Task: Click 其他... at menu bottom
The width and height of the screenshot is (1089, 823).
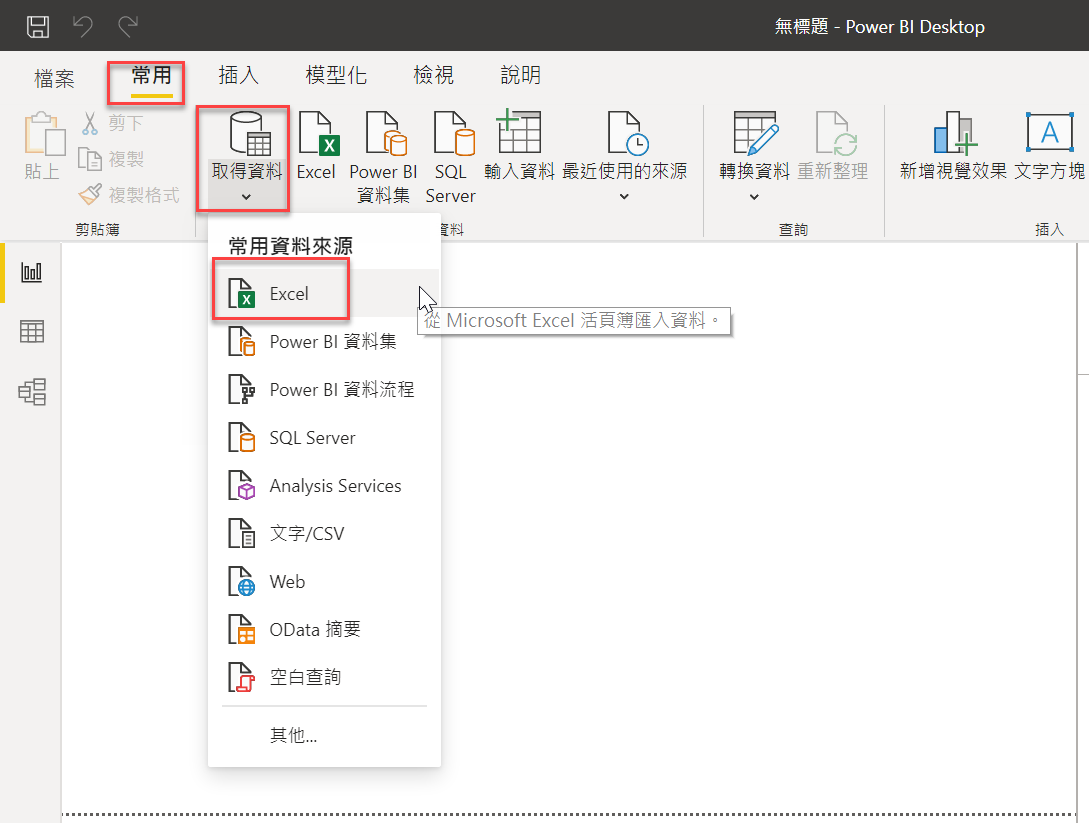Action: (293, 735)
